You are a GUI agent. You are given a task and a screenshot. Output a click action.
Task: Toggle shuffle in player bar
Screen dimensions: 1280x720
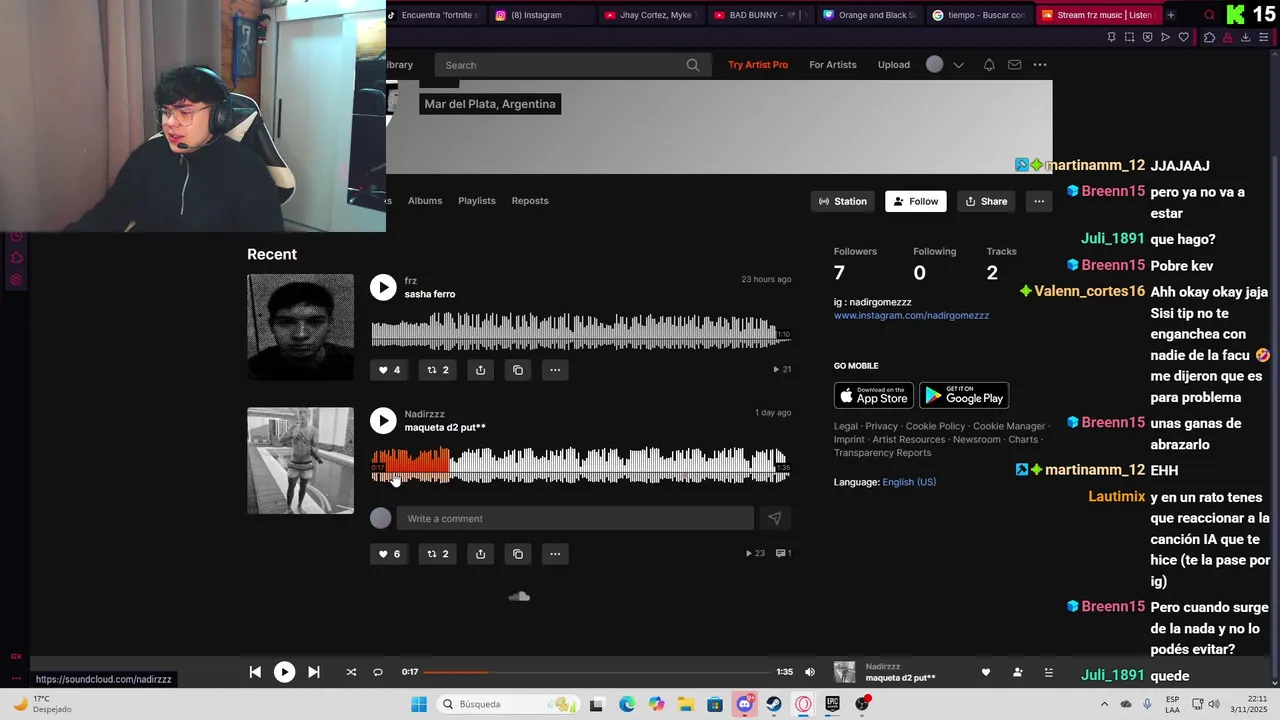tap(351, 672)
